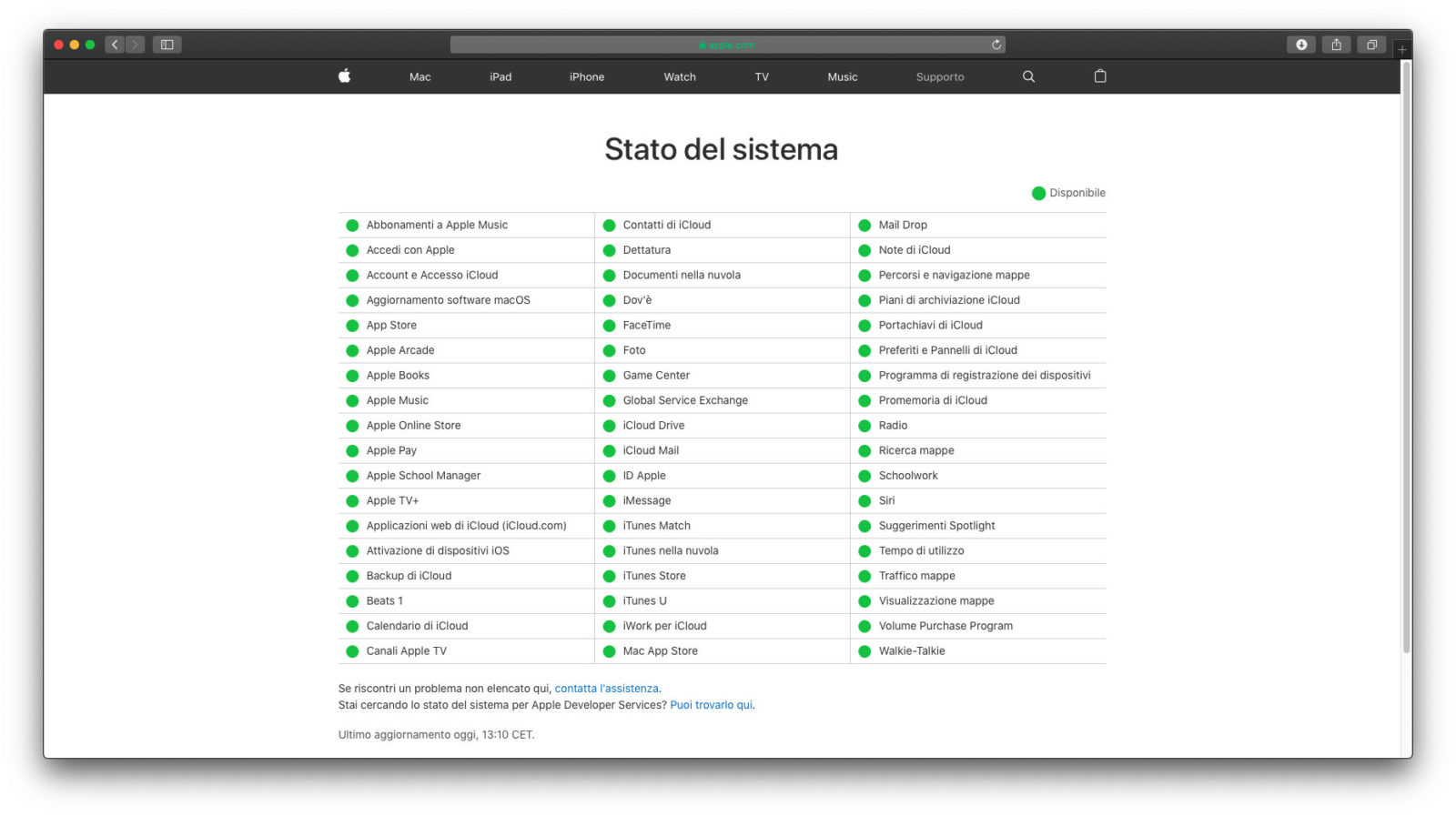
Task: Open the Mac menu item
Action: coord(420,77)
